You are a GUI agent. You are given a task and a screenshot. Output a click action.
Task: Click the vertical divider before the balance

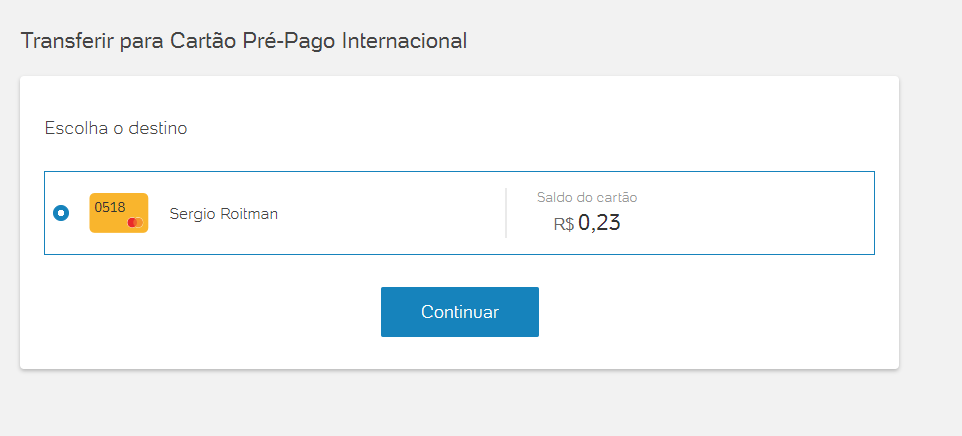506,213
